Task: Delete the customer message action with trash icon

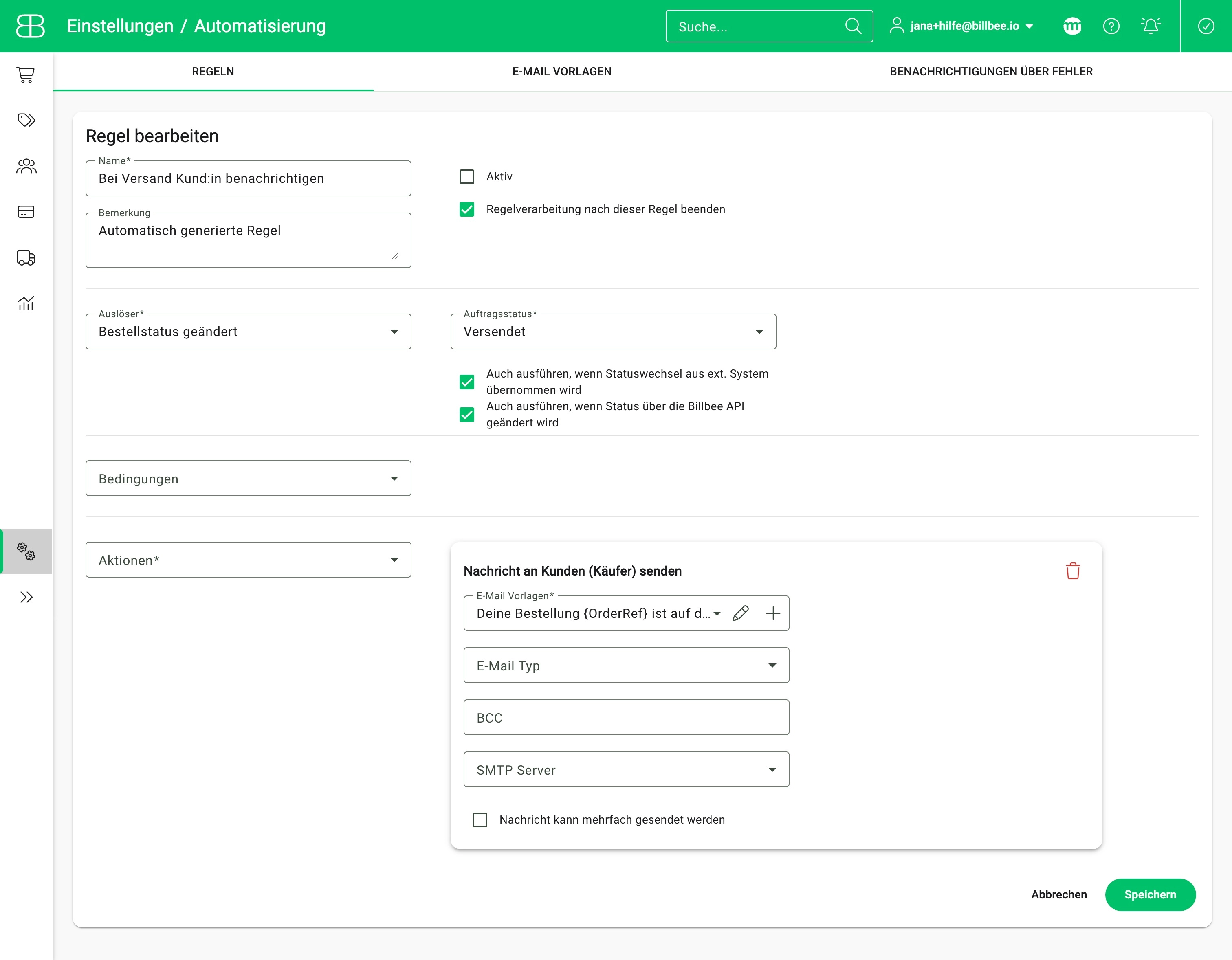Action: [x=1072, y=571]
